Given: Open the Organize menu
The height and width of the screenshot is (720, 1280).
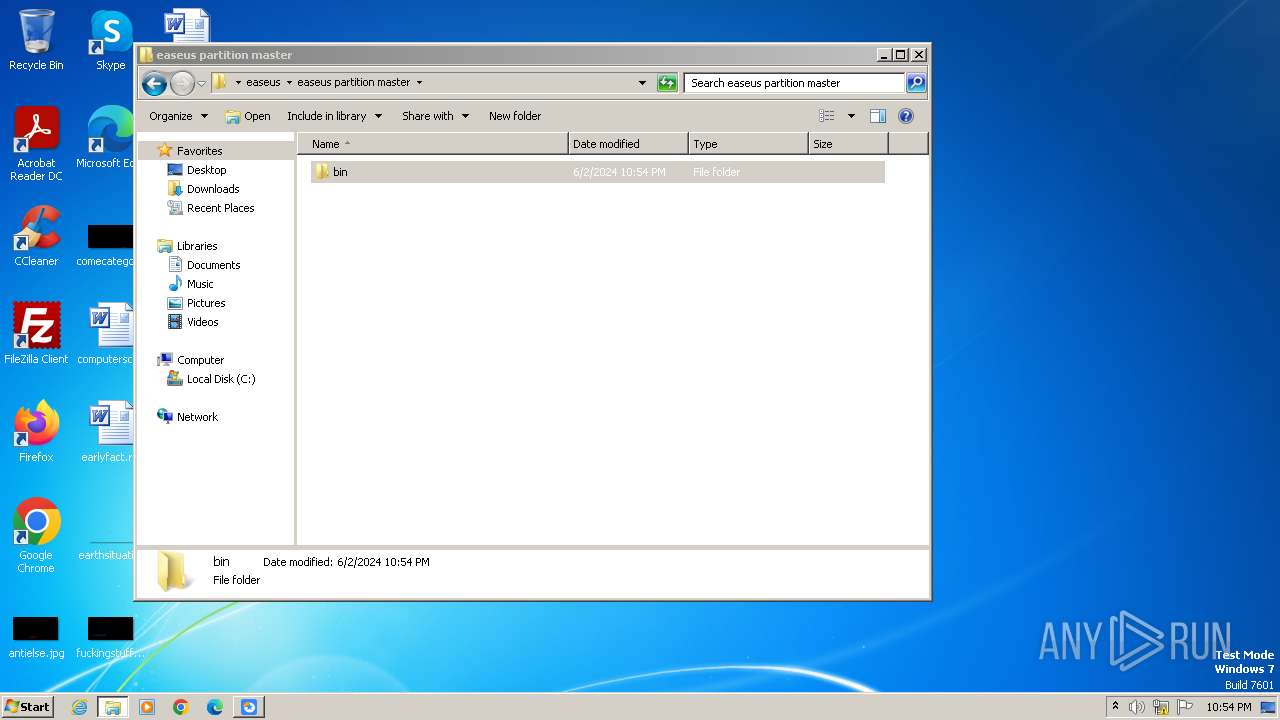Looking at the screenshot, I should pos(178,116).
